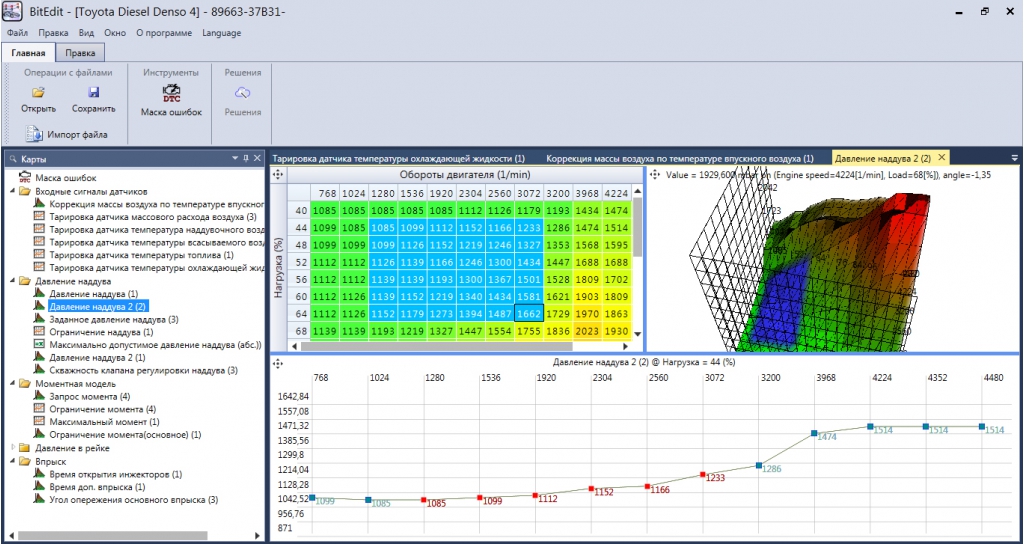Select Маска ошибок tree item
This screenshot has width=1024, height=544.
coord(65,178)
